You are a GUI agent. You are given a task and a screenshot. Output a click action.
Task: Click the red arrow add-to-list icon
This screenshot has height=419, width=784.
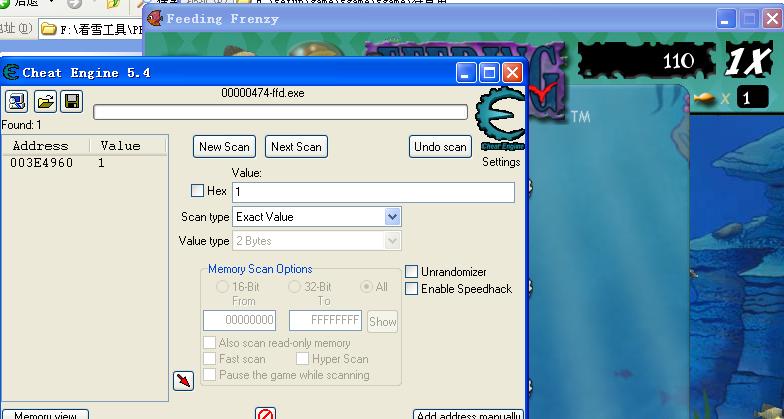[x=184, y=381]
